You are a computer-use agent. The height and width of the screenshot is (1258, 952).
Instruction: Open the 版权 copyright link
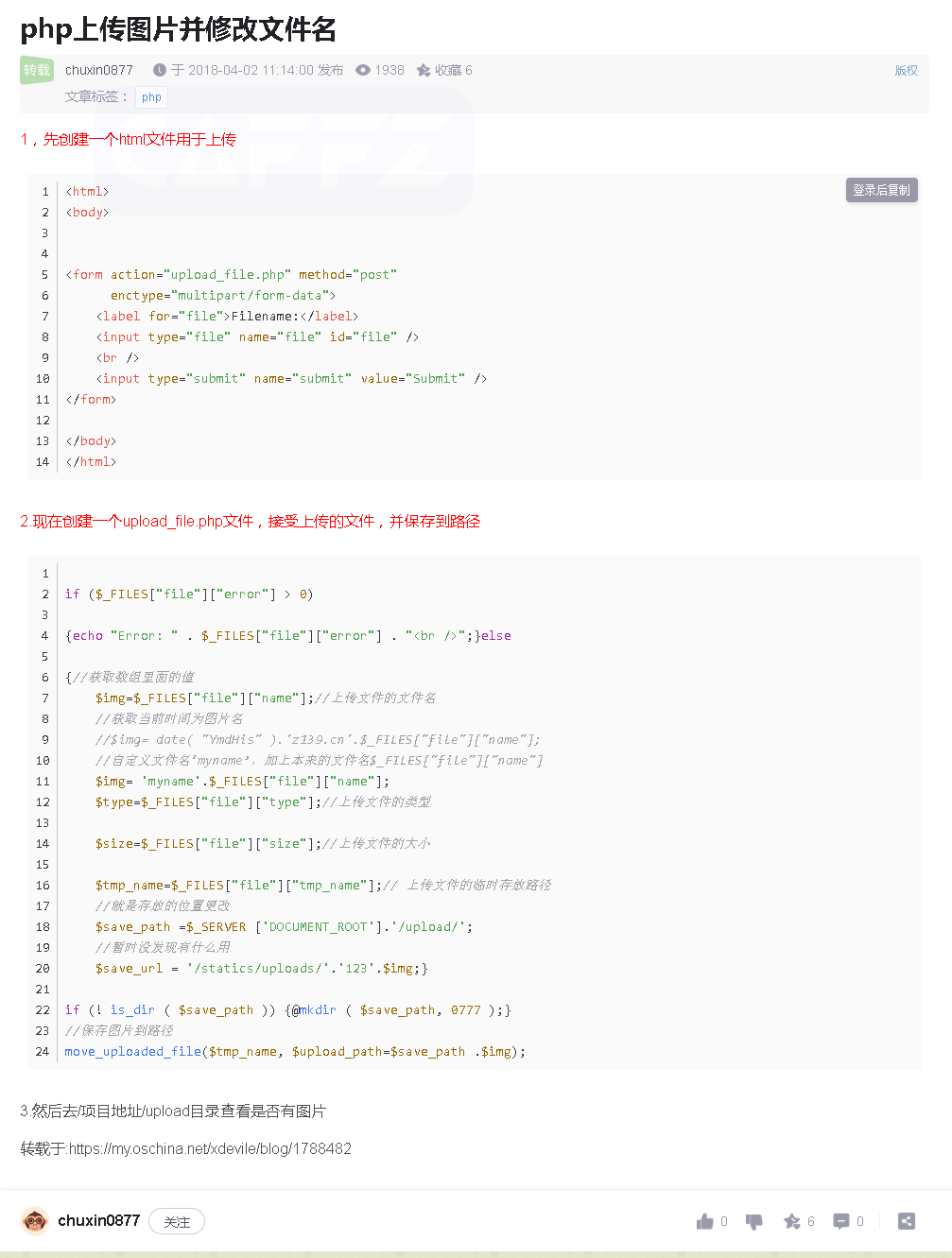coord(906,71)
